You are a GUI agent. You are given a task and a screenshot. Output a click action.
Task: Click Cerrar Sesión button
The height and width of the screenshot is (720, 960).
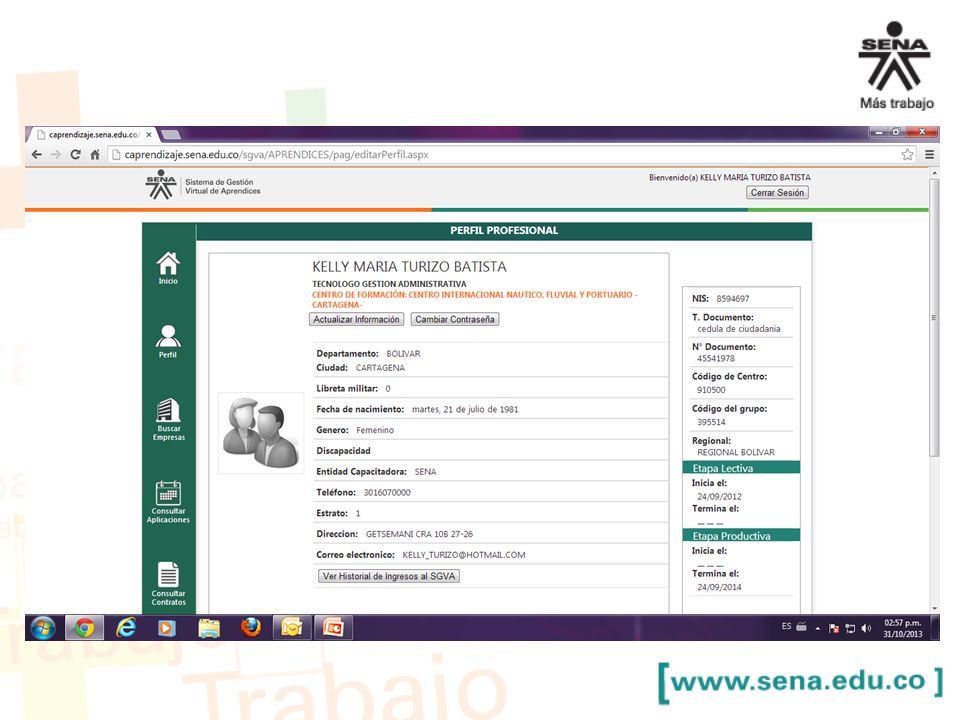777,193
